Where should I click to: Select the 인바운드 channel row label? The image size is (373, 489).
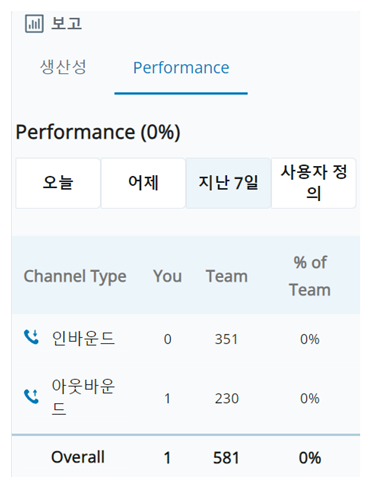(83, 338)
